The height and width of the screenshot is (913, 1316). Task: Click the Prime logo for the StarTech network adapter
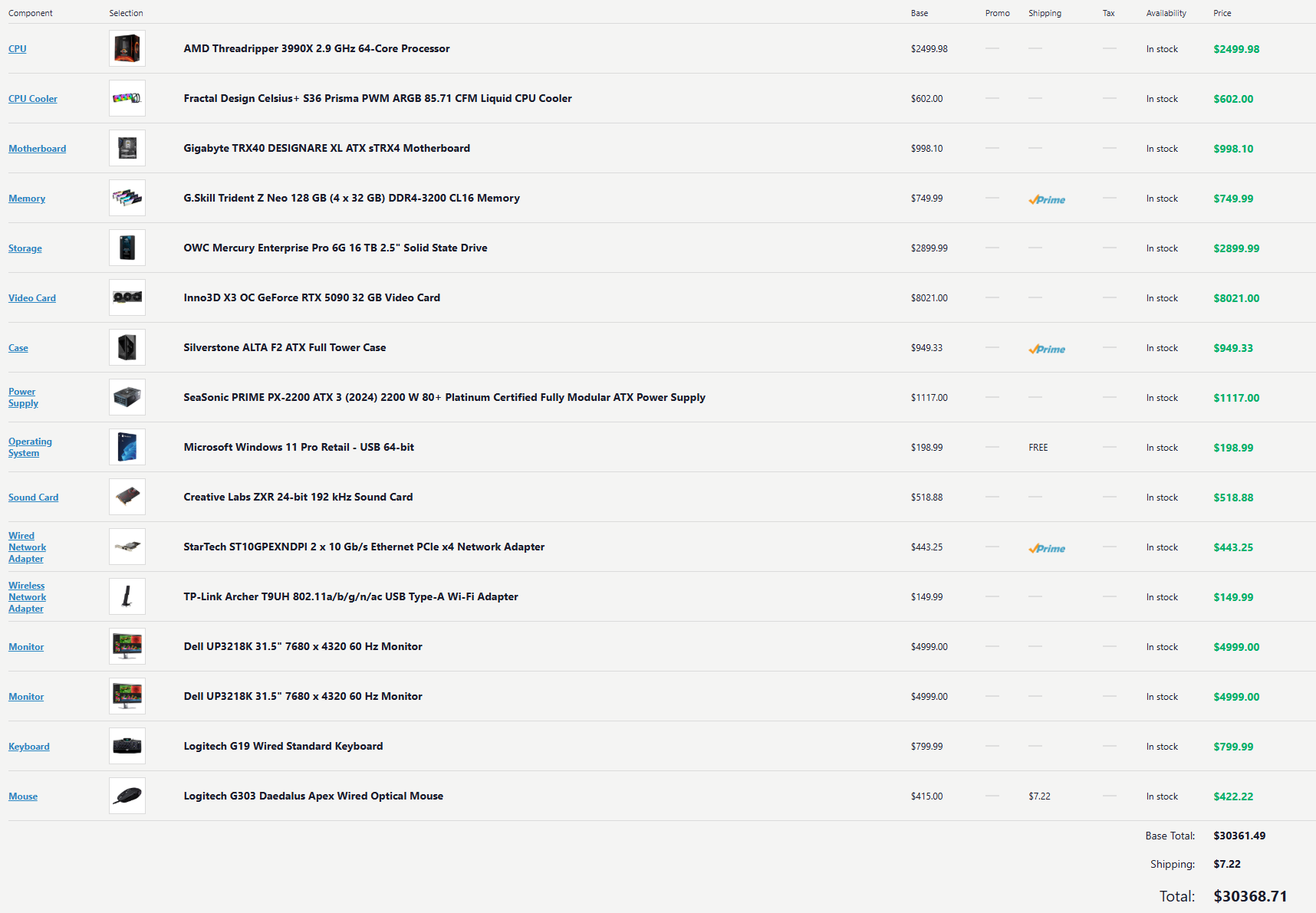1047,548
